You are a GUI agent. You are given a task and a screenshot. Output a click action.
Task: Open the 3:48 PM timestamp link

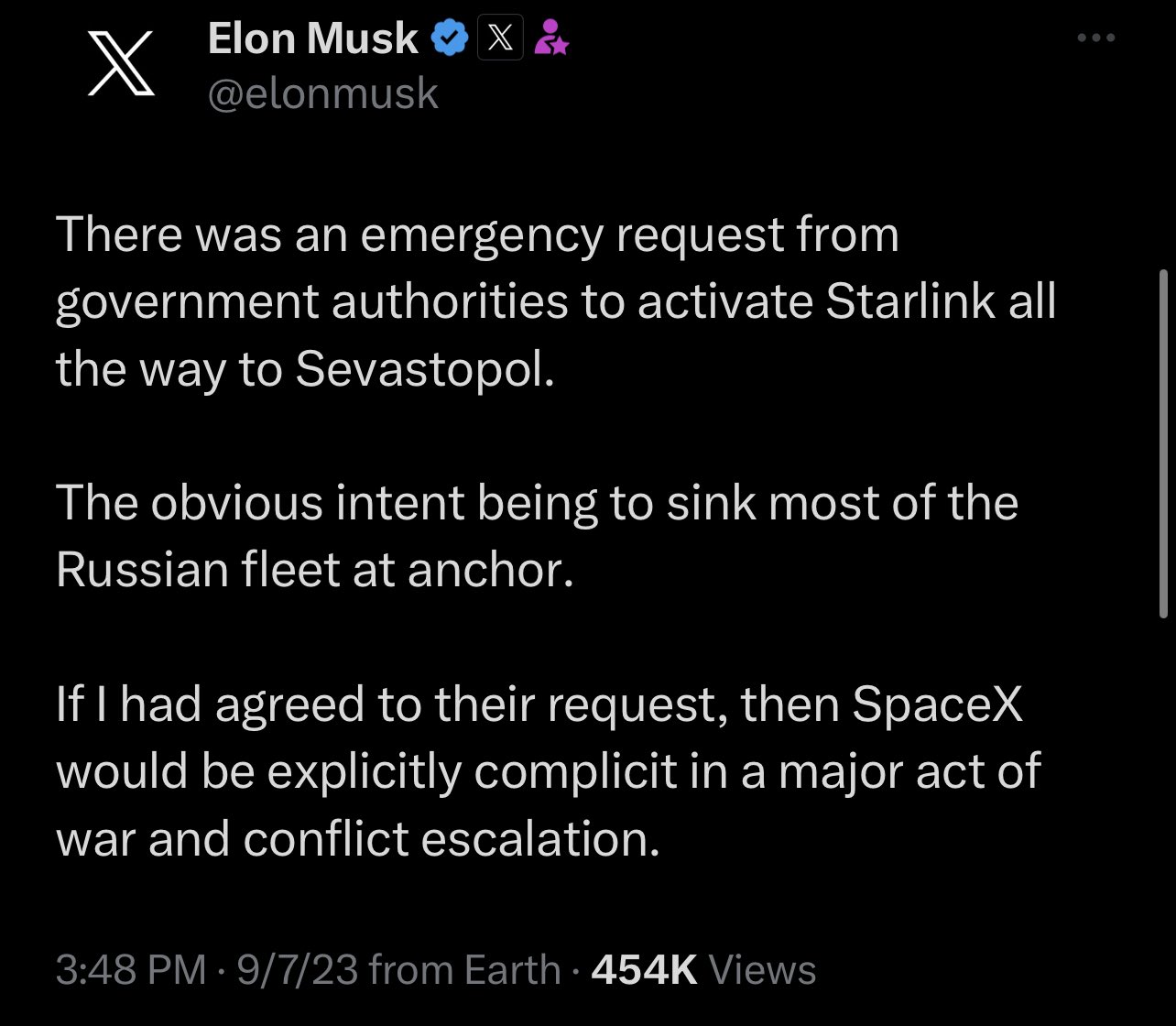pos(131,970)
